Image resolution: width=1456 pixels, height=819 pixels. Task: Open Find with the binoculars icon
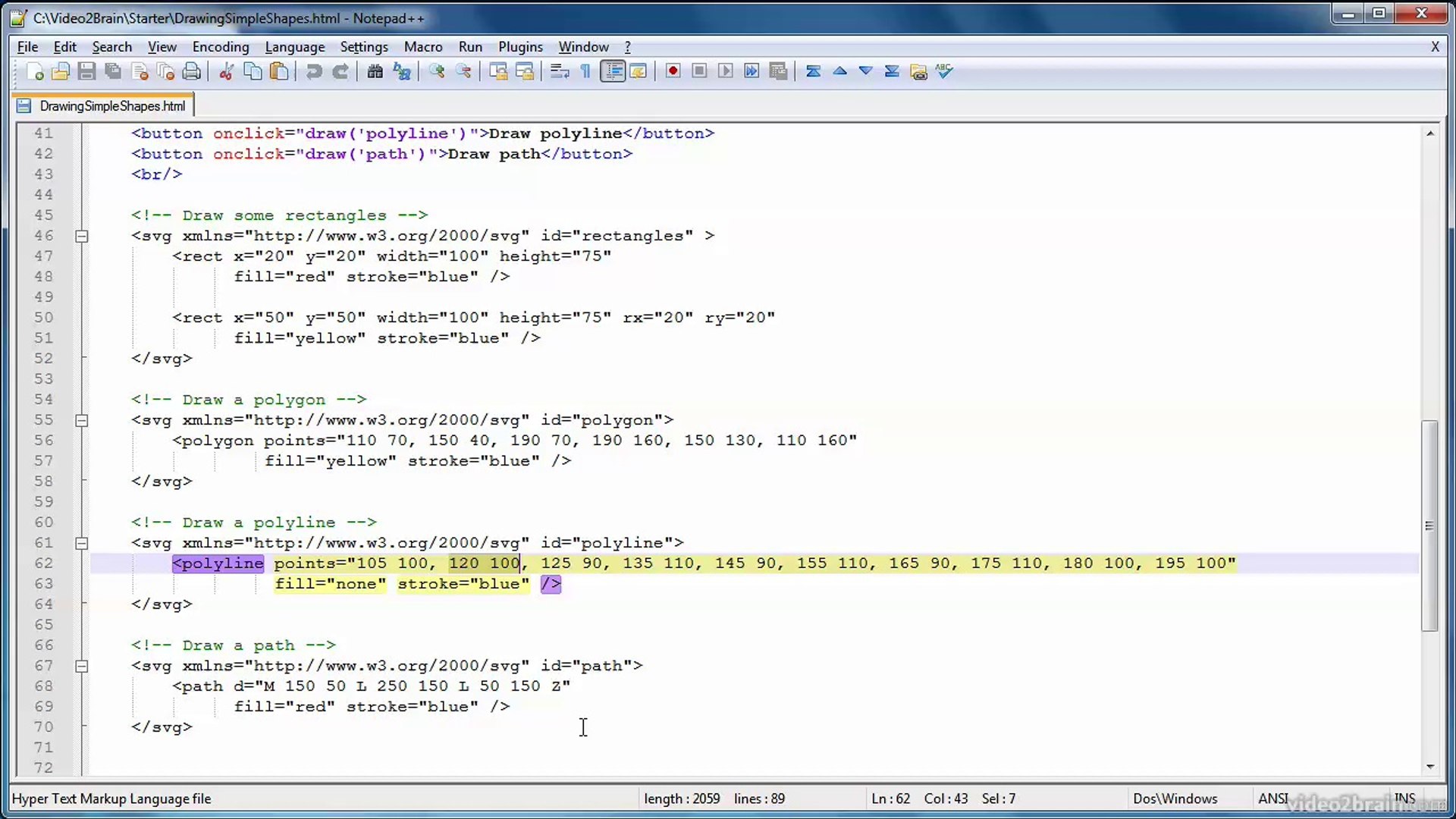coord(375,71)
